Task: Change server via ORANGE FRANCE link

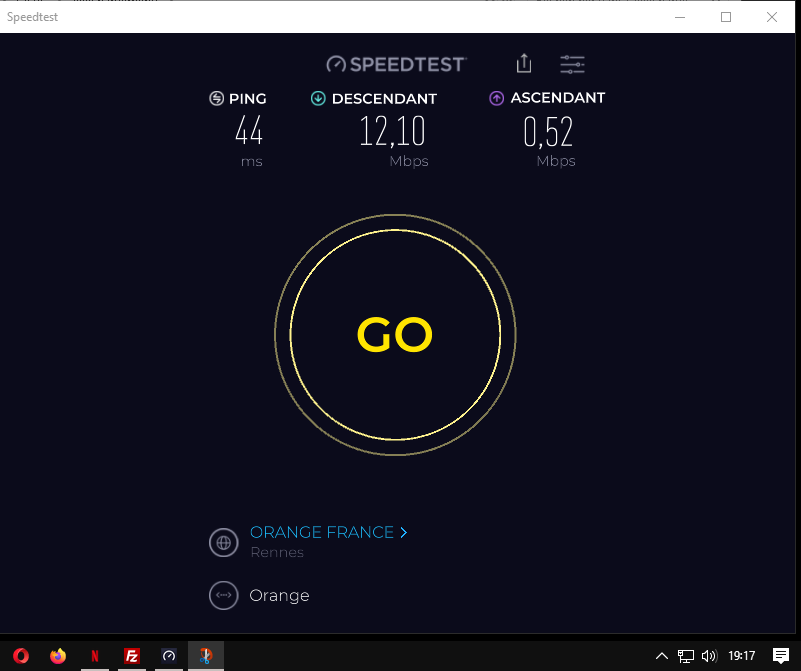Action: pyautogui.click(x=322, y=532)
